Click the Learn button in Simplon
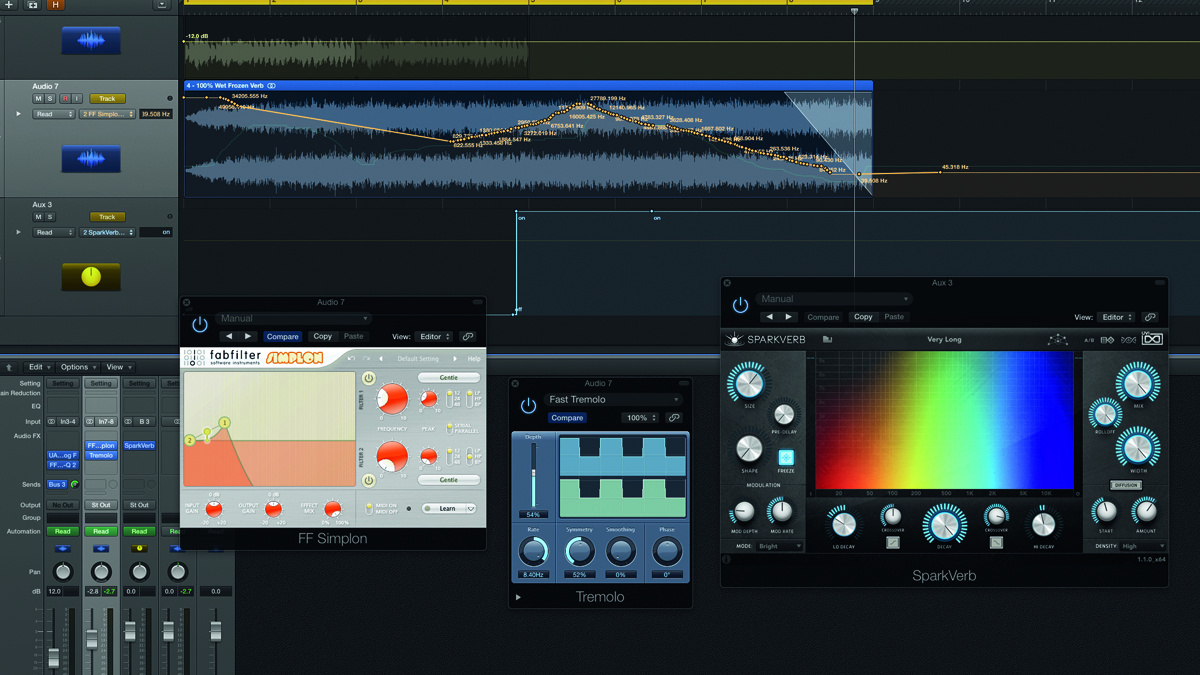This screenshot has width=1200, height=675. tap(447, 508)
